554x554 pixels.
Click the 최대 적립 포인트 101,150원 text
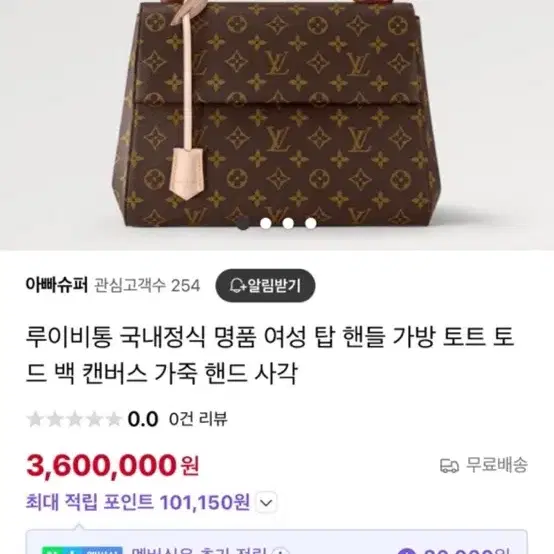point(138,502)
